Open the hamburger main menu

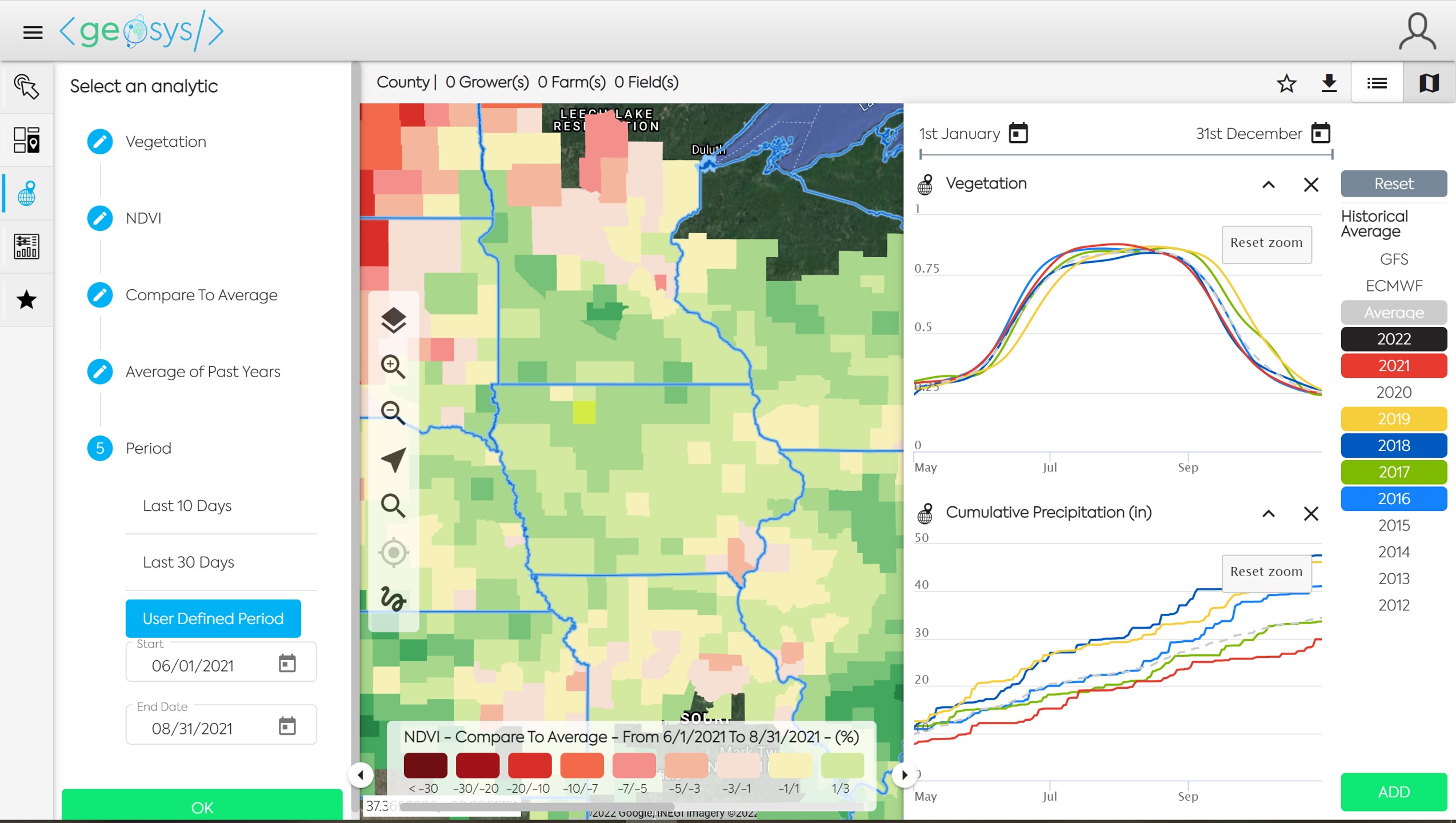(x=33, y=33)
